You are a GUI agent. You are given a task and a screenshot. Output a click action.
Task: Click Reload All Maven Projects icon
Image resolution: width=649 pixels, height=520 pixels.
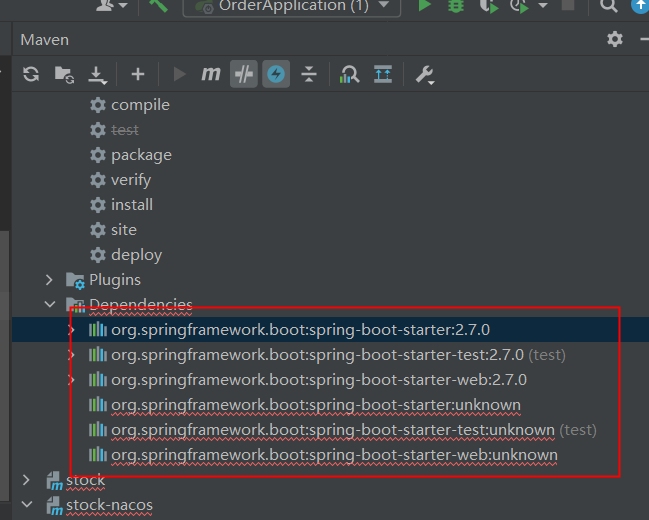click(x=31, y=75)
